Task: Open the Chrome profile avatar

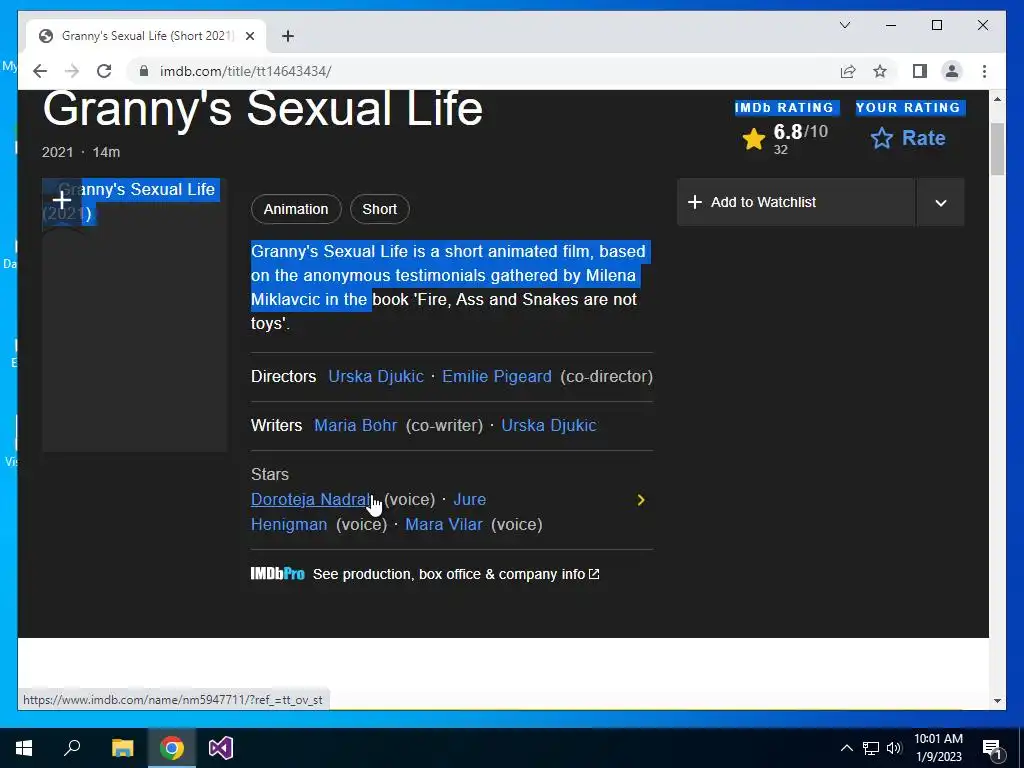Action: 952,71
